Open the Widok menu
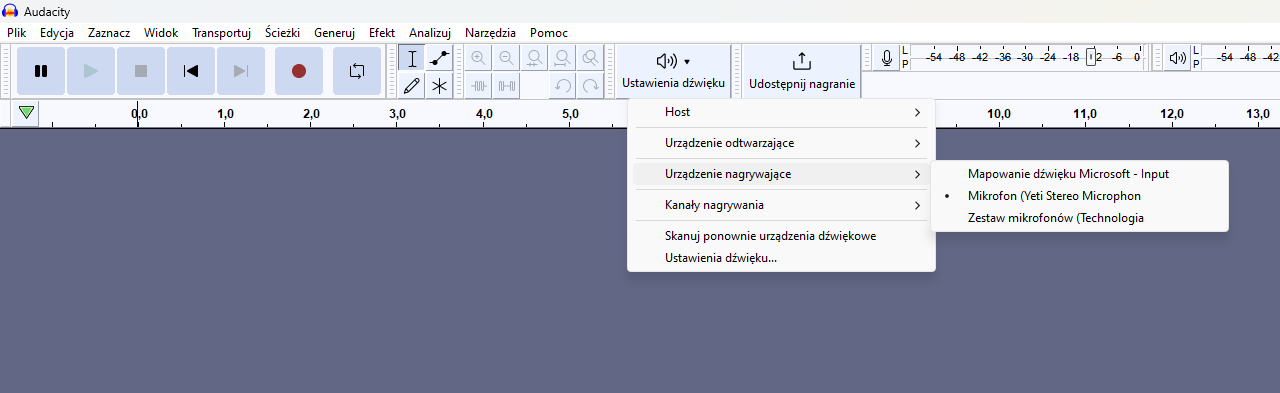The height and width of the screenshot is (393, 1280). coord(161,33)
